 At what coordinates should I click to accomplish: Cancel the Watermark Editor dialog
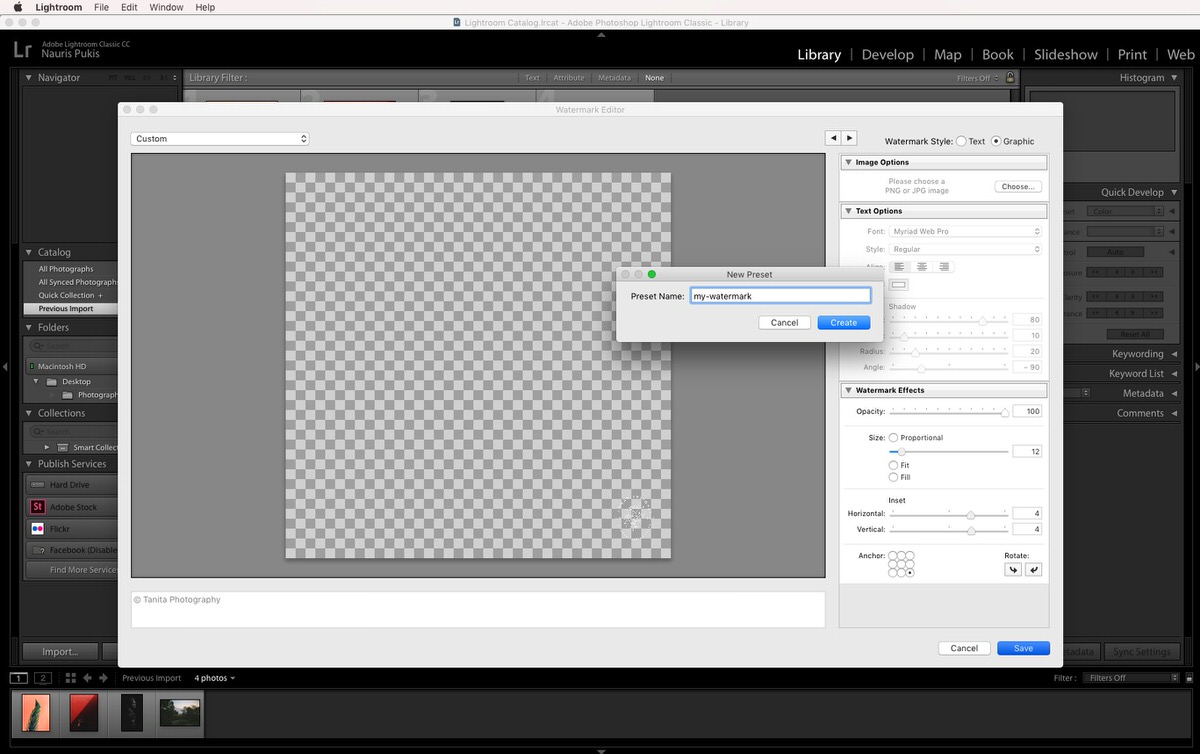click(964, 648)
